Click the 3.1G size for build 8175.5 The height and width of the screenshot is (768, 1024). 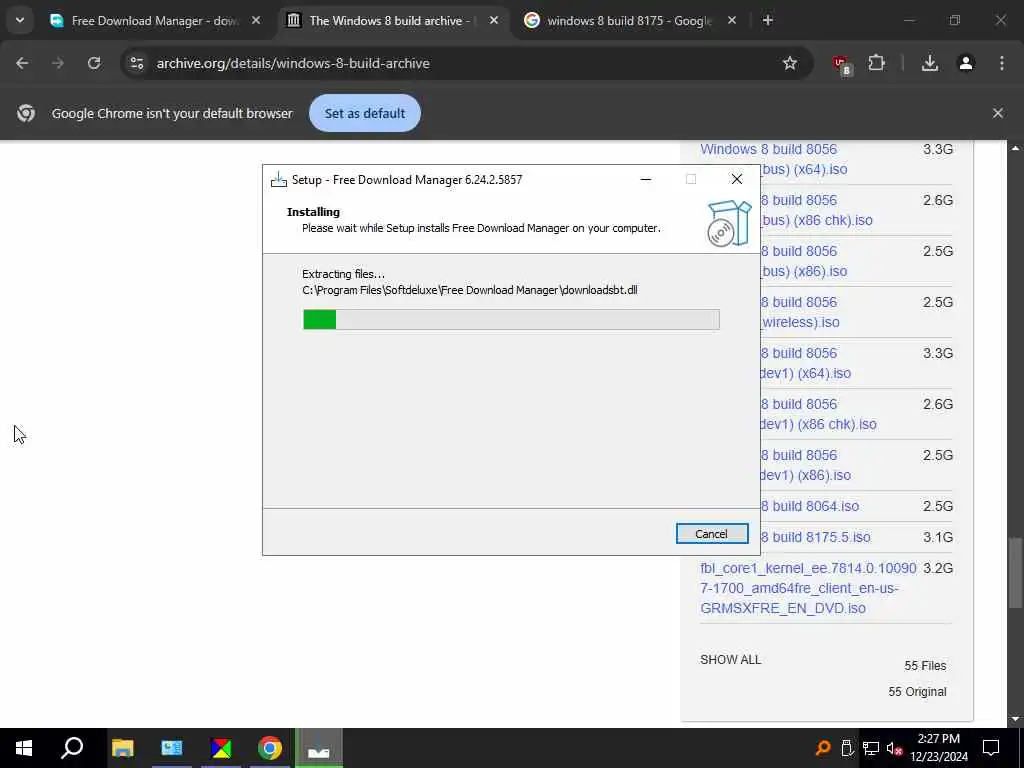(938, 537)
